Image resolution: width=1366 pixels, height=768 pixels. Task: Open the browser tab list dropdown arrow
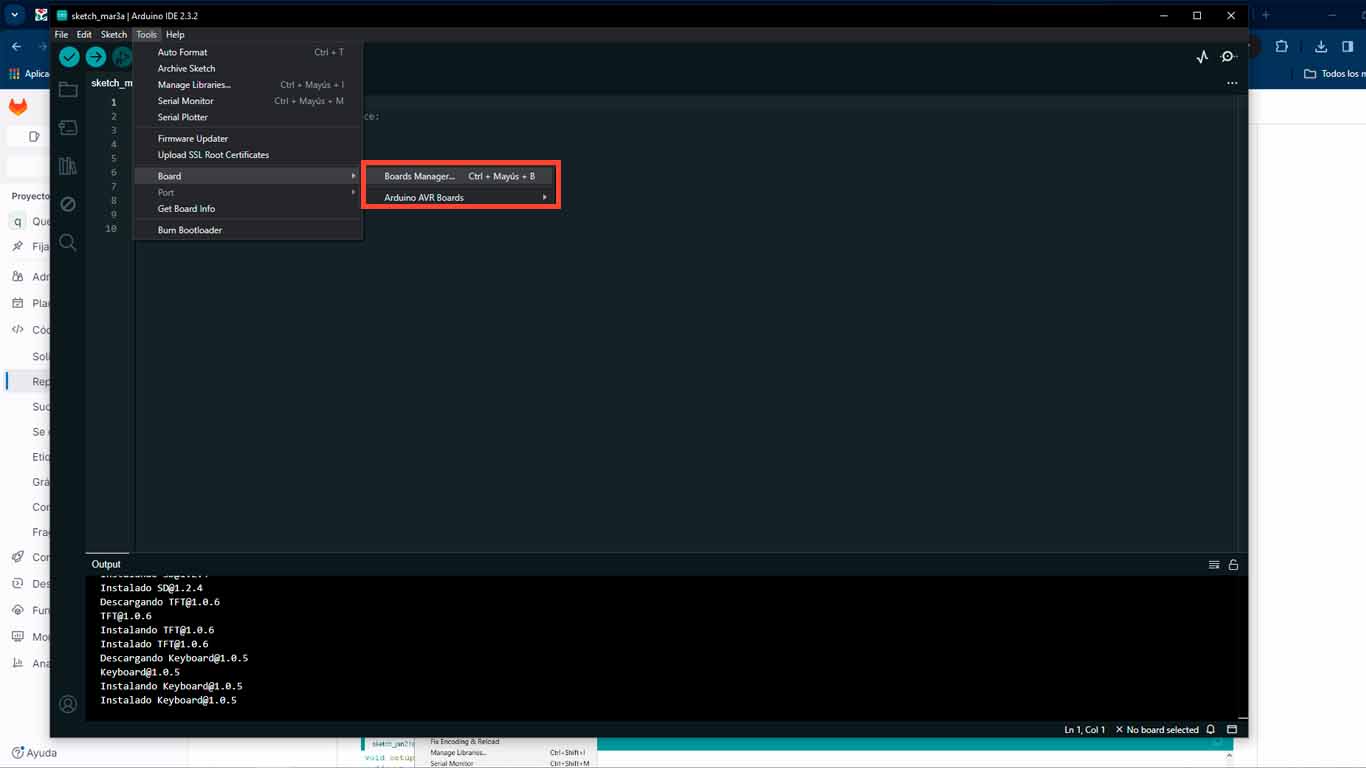15,15
